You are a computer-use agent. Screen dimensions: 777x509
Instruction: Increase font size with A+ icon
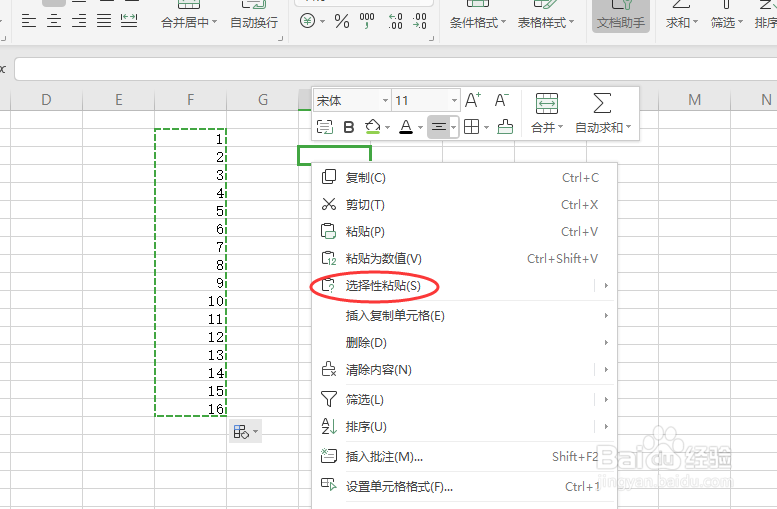(473, 101)
